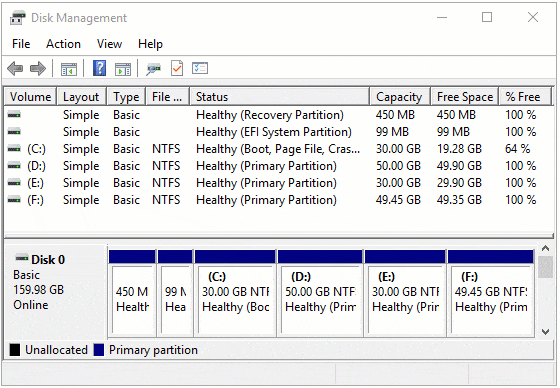Click the 99 MB free space cell
This screenshot has width=560, height=388.
453,132
